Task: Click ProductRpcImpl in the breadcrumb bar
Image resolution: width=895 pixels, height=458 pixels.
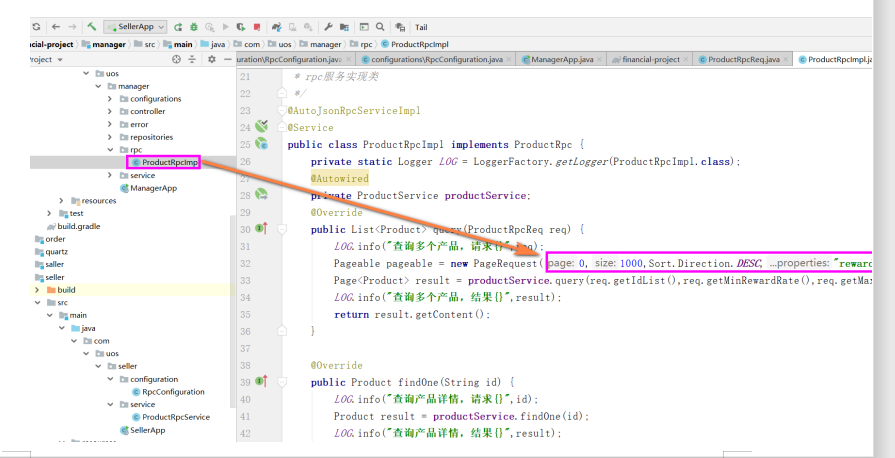Action: click(x=416, y=44)
